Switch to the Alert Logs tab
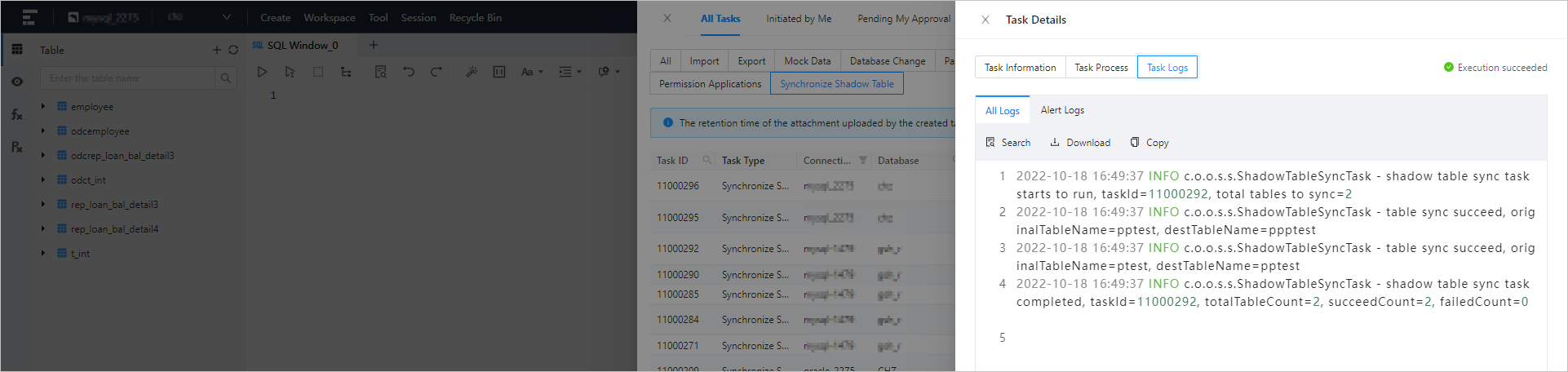 coord(1062,110)
